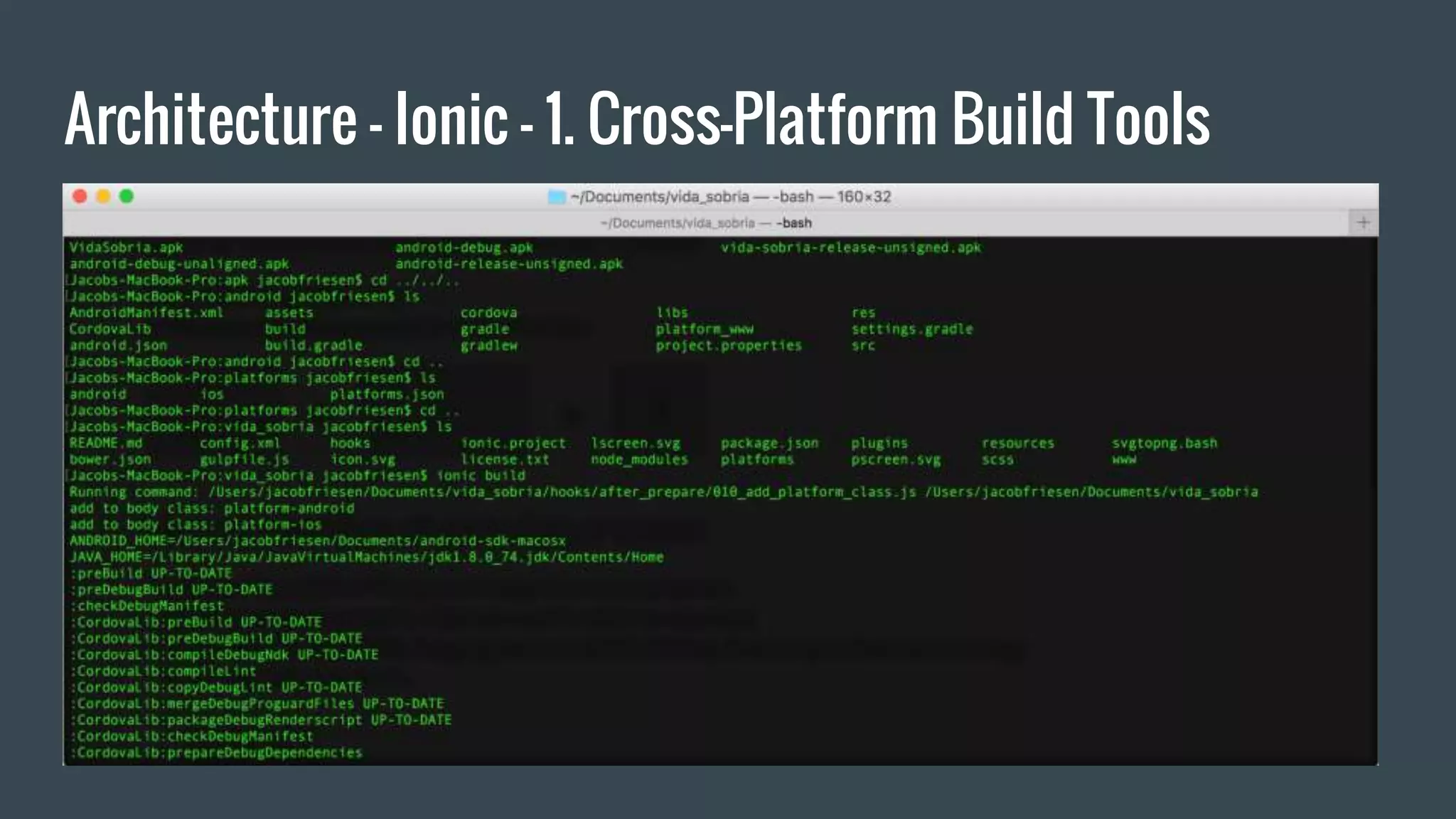Click android-debug.apk file name
This screenshot has width=1456, height=819.
point(464,247)
